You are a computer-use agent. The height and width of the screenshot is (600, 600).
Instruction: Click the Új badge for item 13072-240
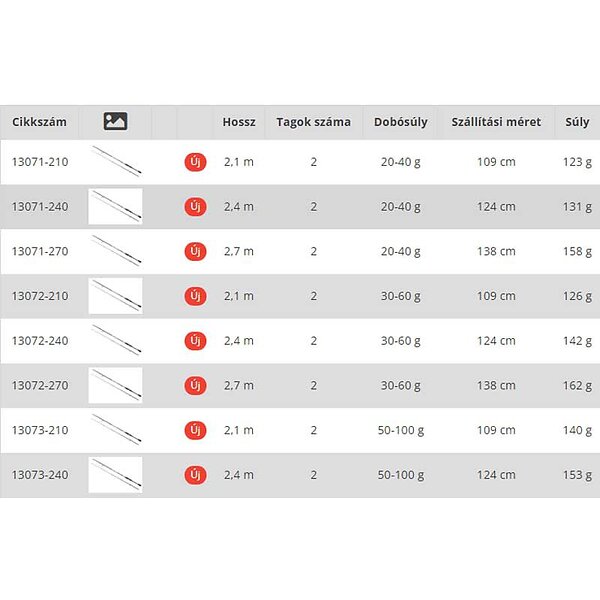point(194,341)
